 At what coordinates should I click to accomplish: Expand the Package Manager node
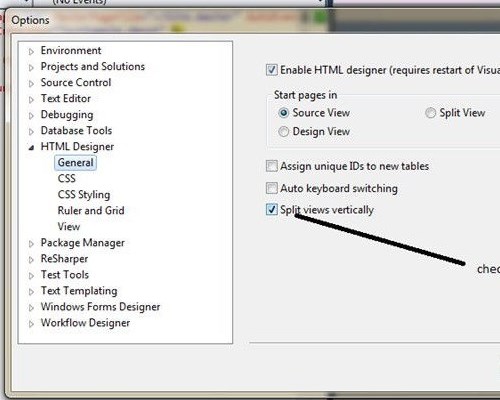31,244
